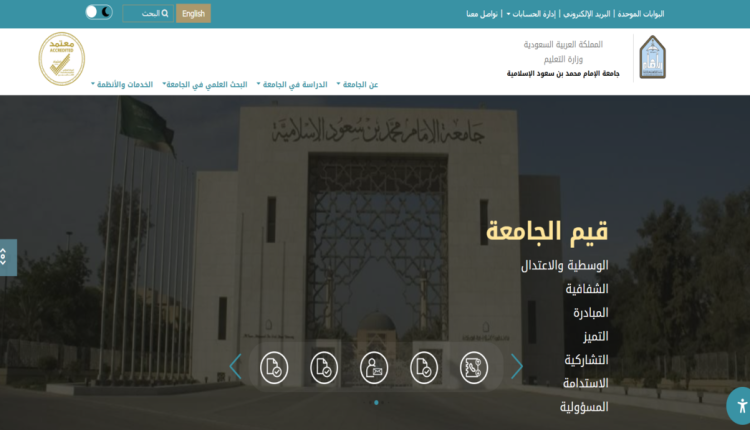This screenshot has width=750, height=430.
Task: Go to next carousel slide arrow
Action: point(517,367)
